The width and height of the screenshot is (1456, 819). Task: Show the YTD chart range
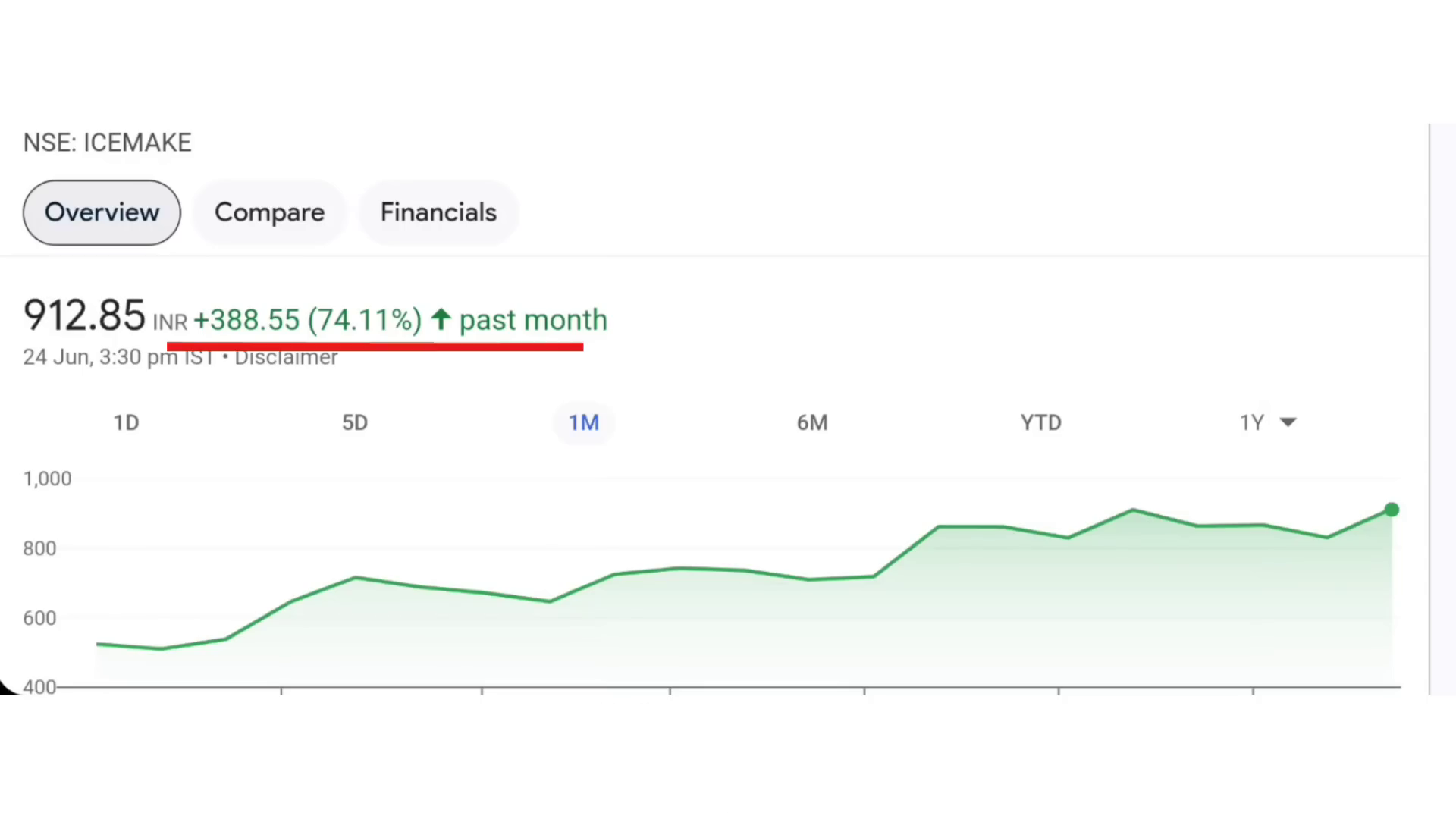pos(1040,422)
